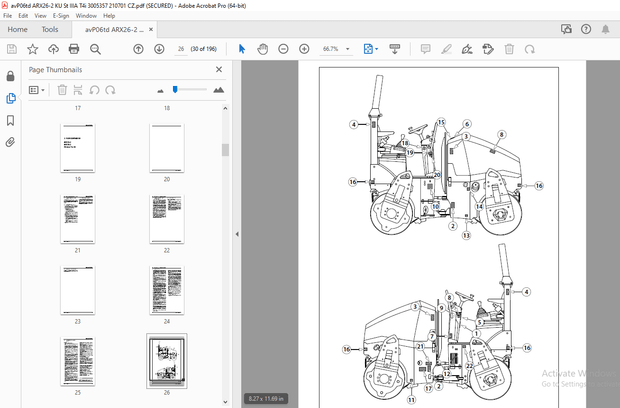Adjust the thumbnail size slider
The image size is (620, 408).
(x=175, y=90)
